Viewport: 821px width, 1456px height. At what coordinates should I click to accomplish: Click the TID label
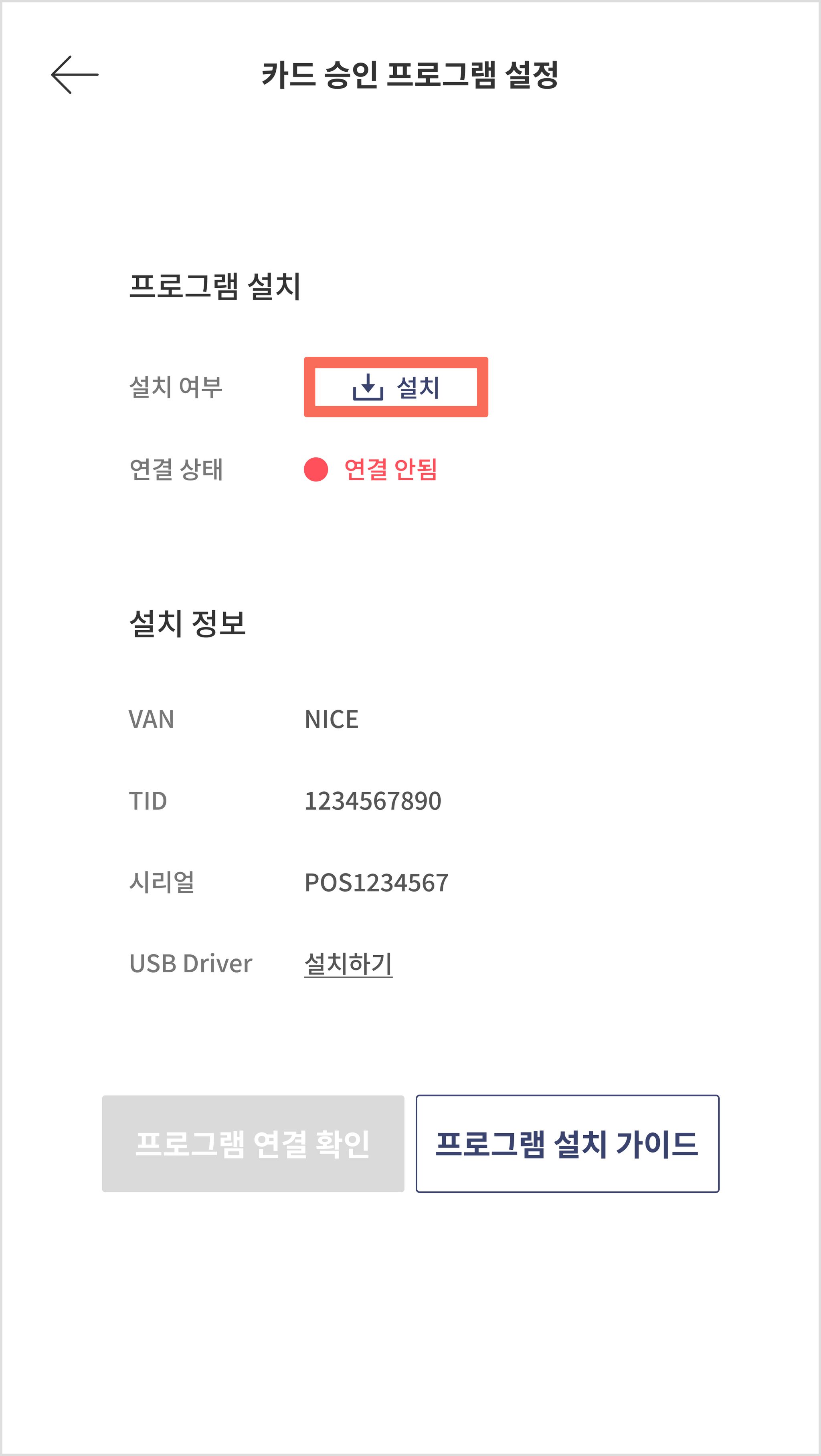pyautogui.click(x=148, y=801)
